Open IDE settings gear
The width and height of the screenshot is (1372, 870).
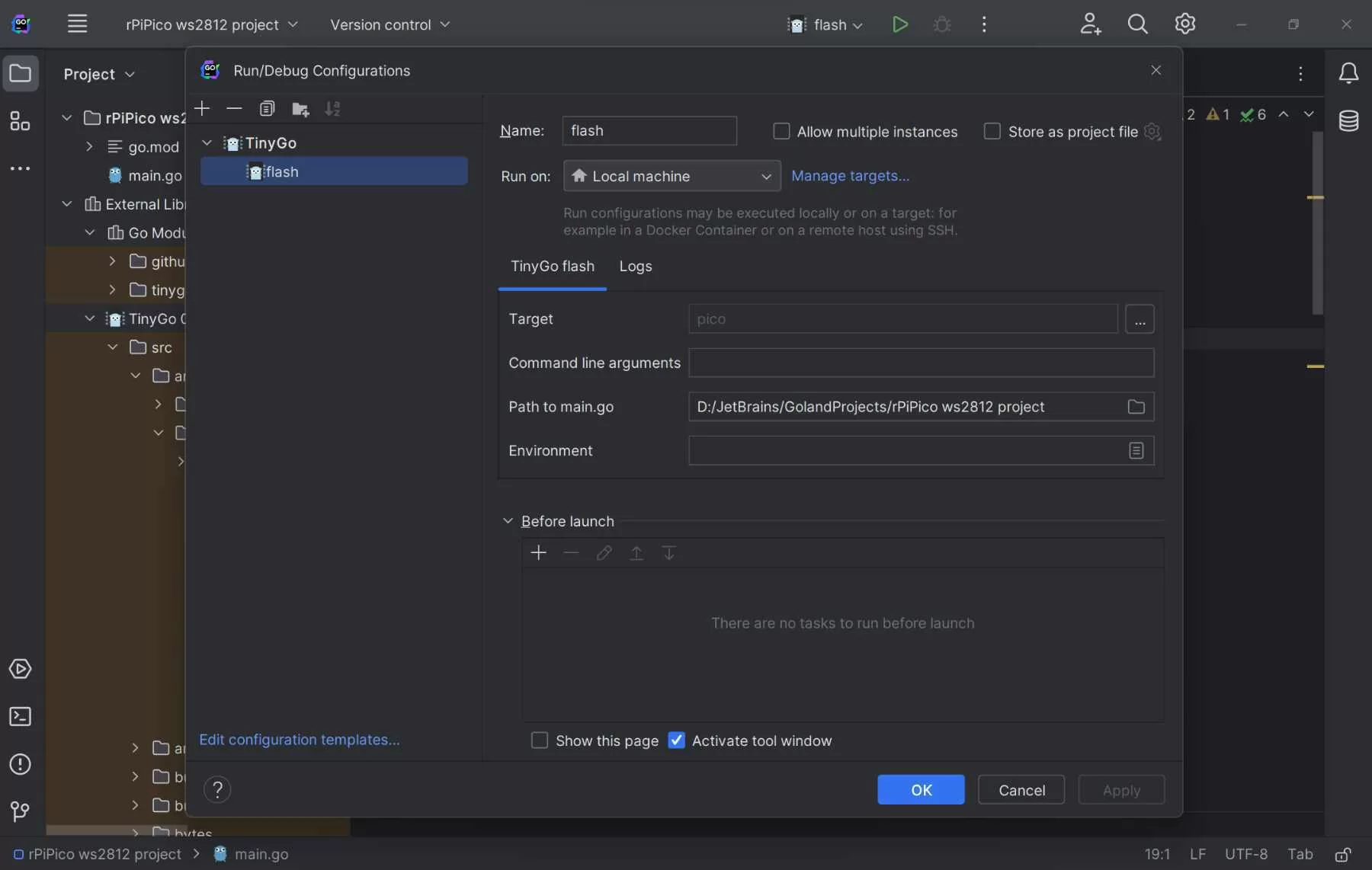(1184, 24)
